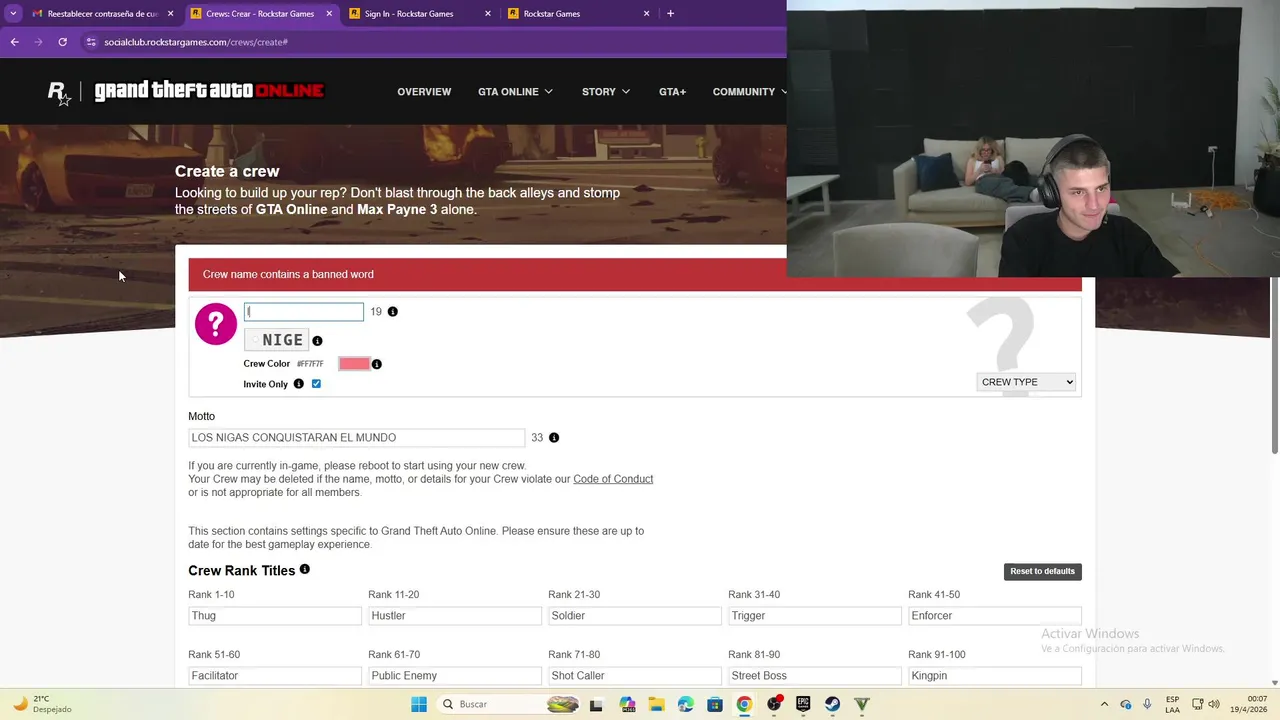Open the green V app in taskbar
This screenshot has width=1280, height=720.
[x=862, y=704]
